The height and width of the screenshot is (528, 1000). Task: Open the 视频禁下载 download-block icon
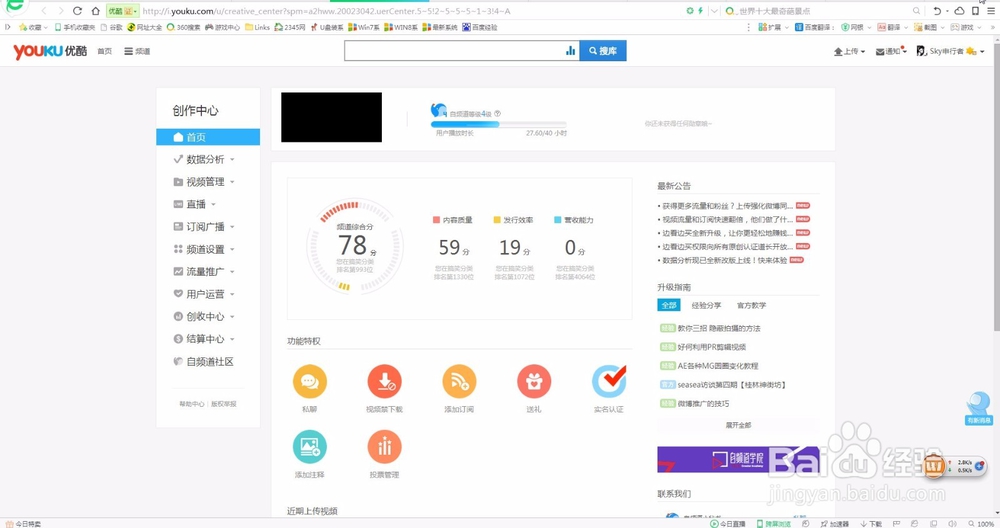point(385,381)
